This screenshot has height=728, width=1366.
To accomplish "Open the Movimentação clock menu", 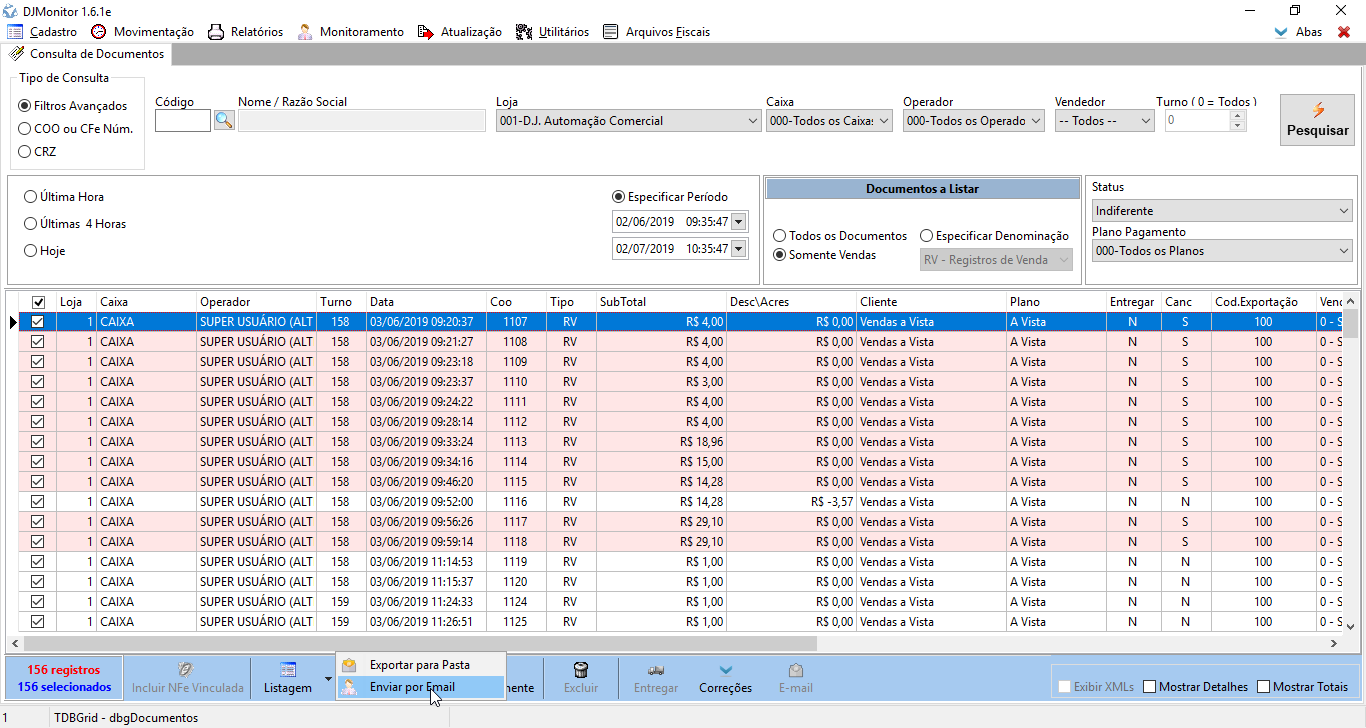I will click(x=141, y=32).
